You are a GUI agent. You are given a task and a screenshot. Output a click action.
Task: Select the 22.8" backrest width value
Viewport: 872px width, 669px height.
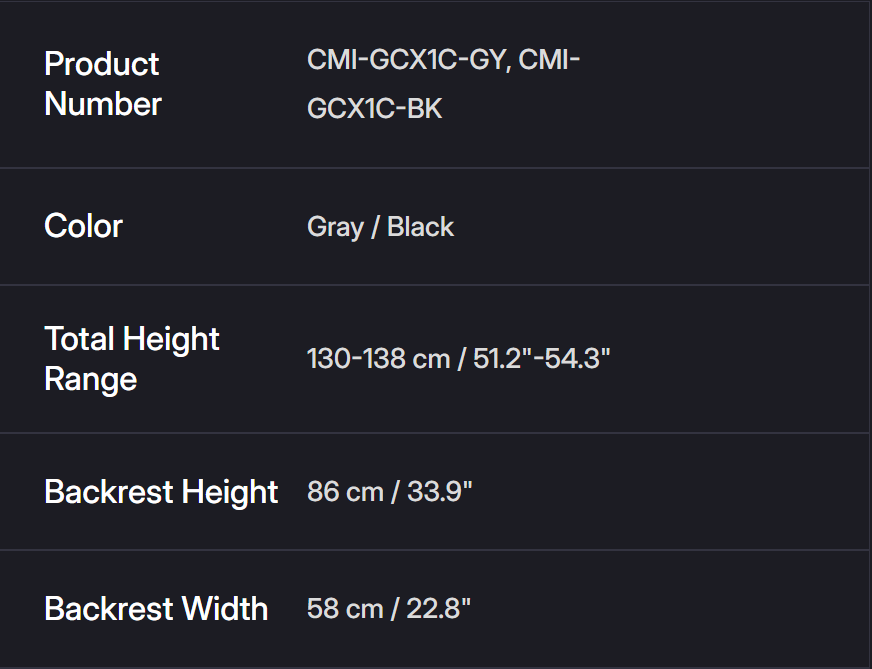pyautogui.click(x=438, y=609)
